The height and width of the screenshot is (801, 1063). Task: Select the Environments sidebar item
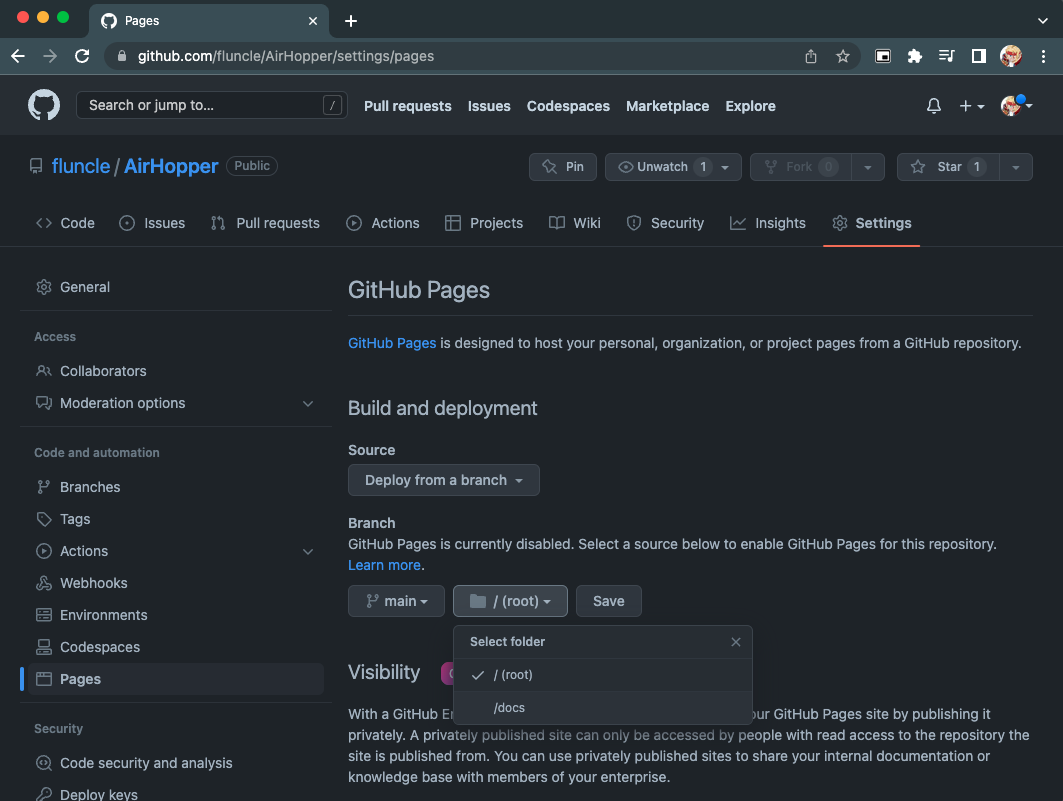point(103,615)
